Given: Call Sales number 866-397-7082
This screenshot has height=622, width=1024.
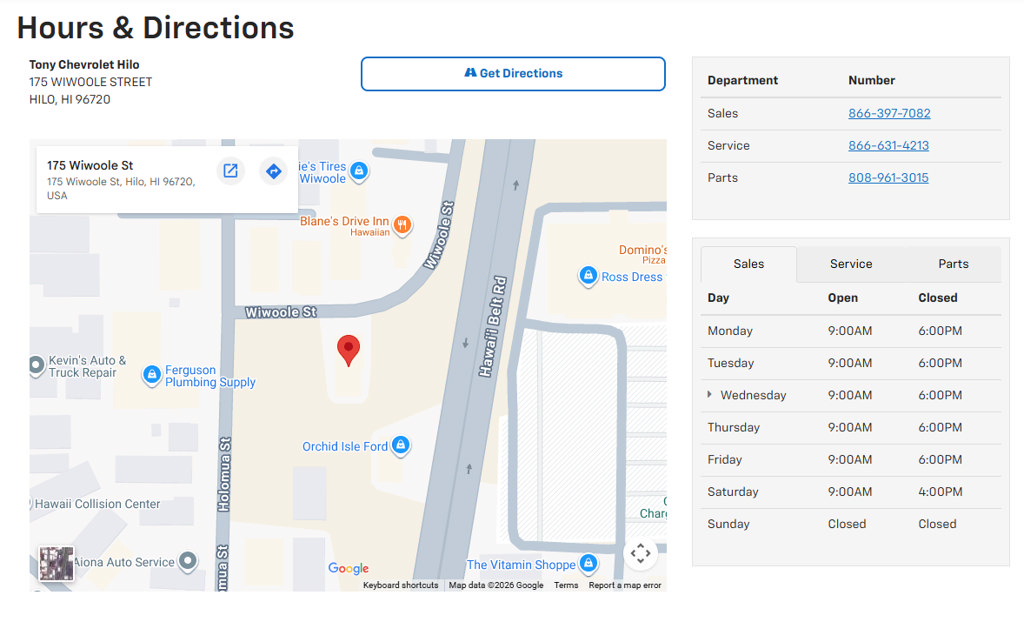Looking at the screenshot, I should [889, 114].
